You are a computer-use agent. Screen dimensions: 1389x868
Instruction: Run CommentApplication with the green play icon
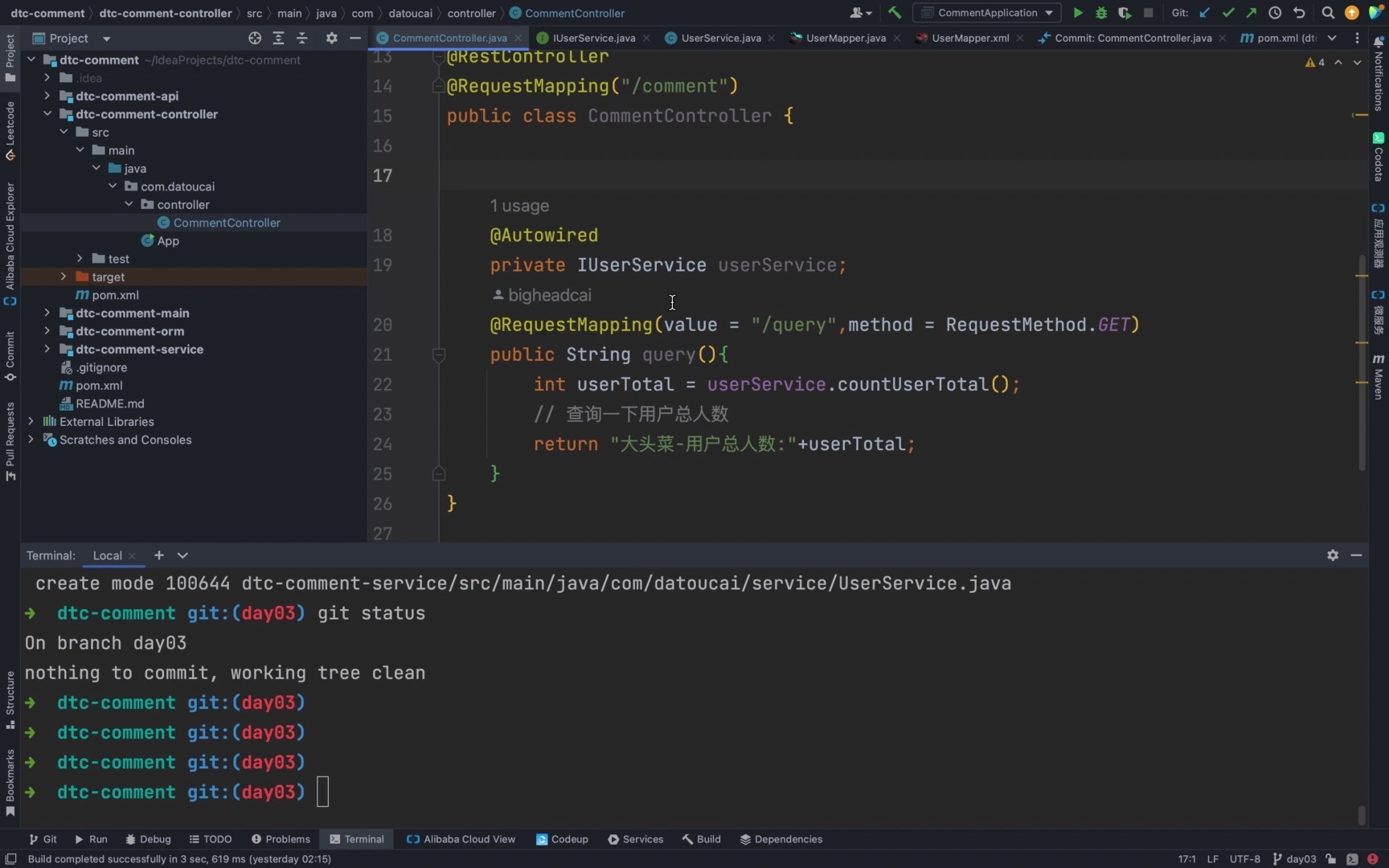click(1078, 13)
